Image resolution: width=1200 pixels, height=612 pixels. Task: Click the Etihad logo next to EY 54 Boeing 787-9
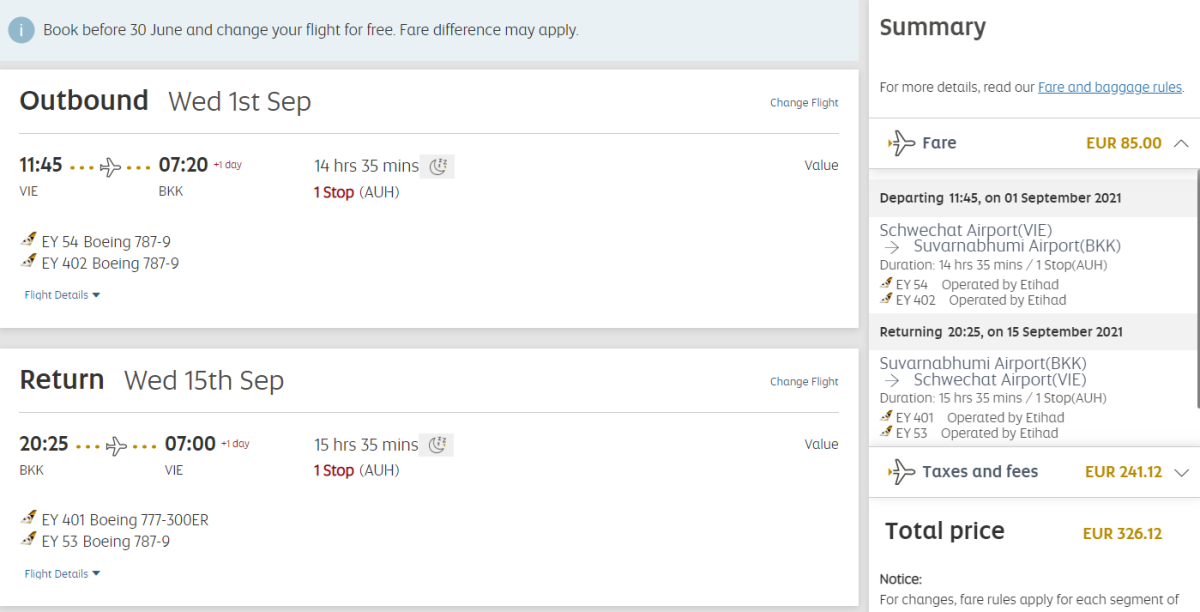click(x=29, y=241)
